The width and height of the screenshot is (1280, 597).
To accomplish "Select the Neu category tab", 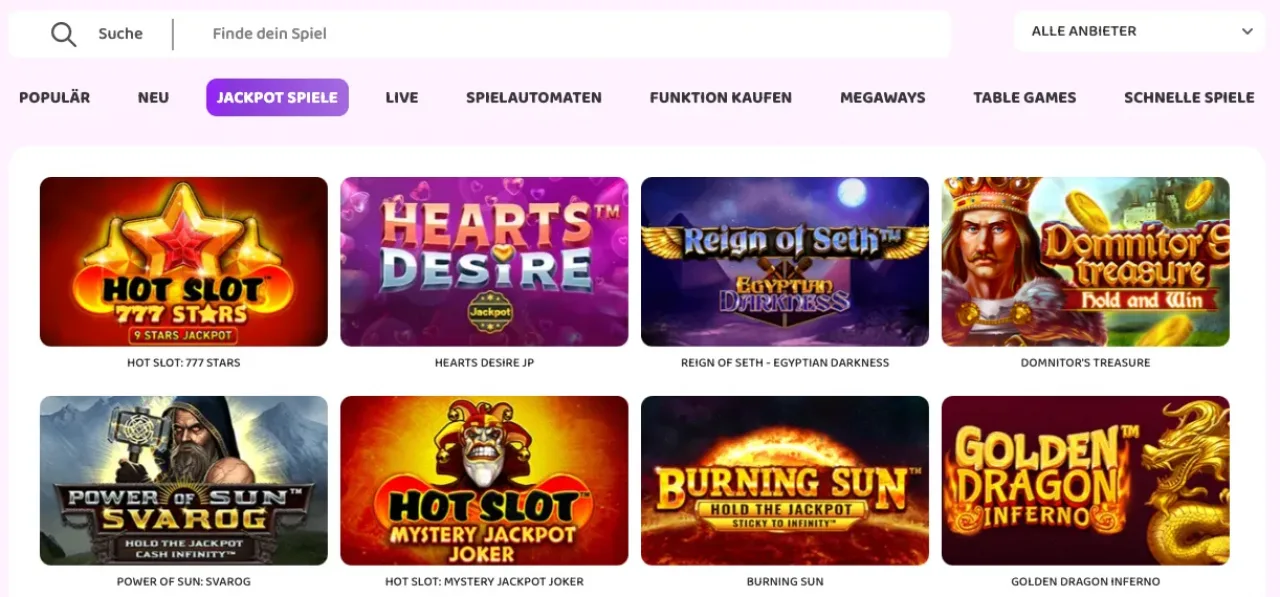I will [153, 97].
